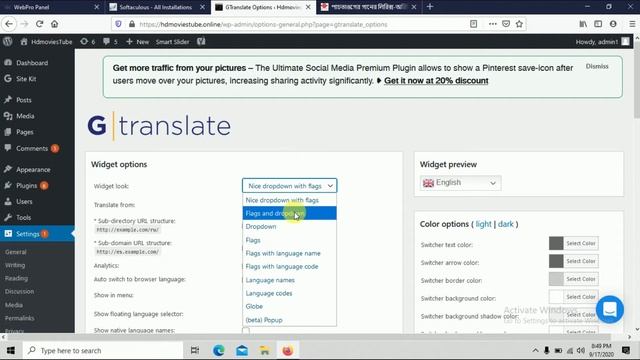Open a new browser tab

click(430, 7)
